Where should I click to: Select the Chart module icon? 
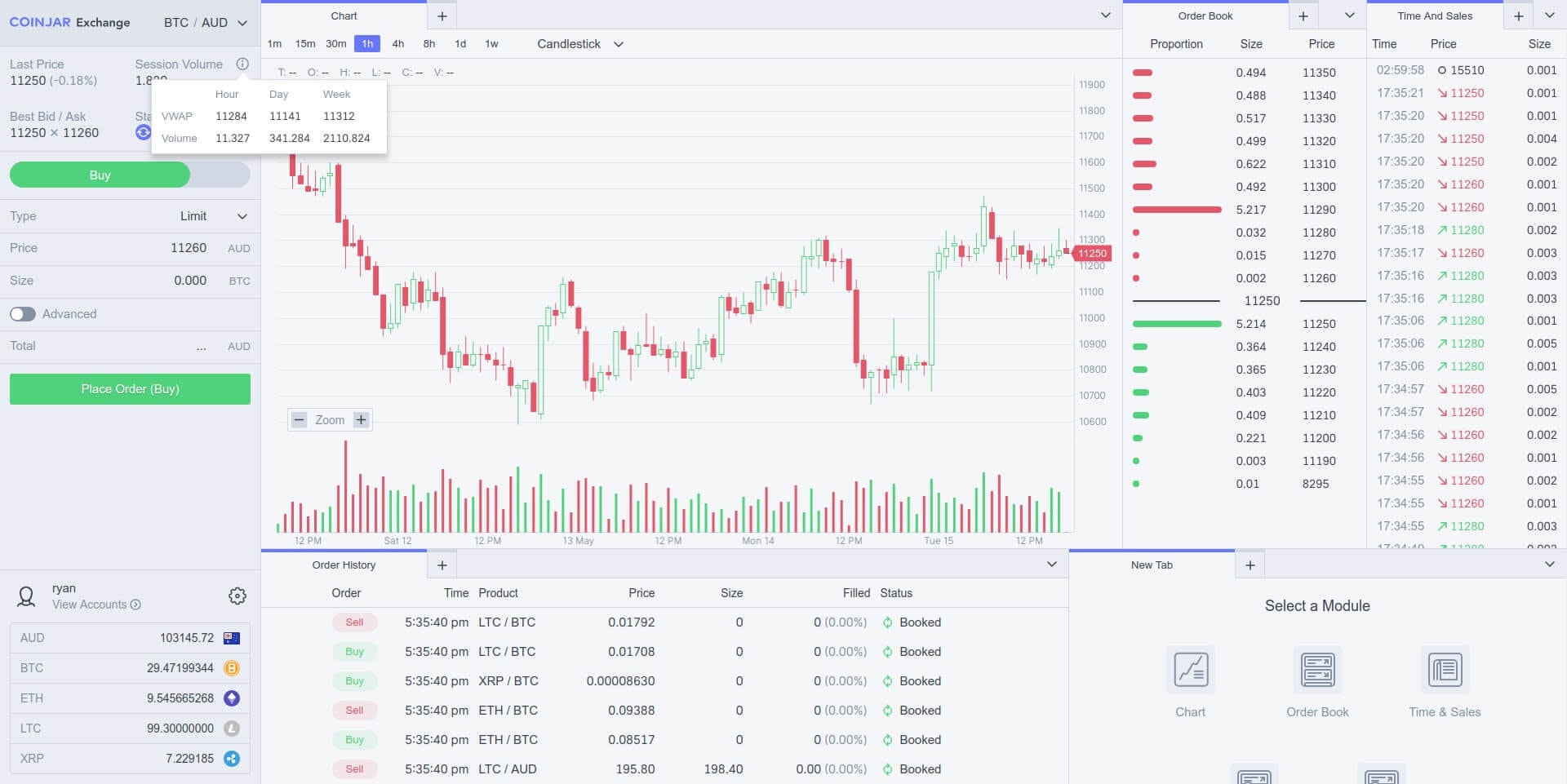(1191, 670)
